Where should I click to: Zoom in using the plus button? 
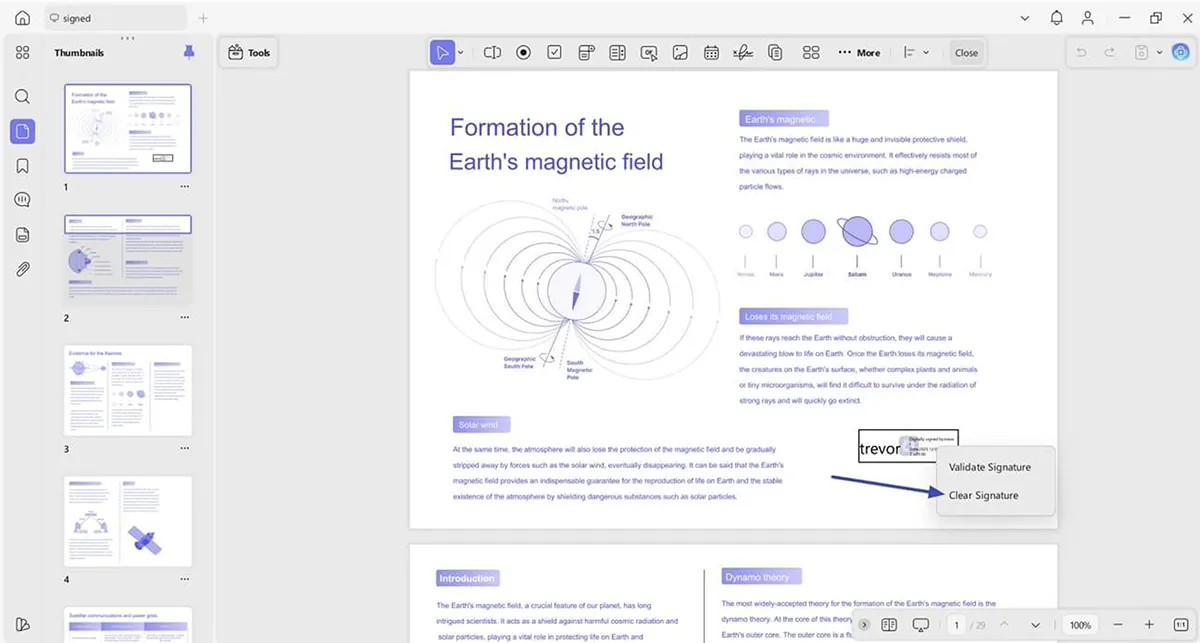1149,625
